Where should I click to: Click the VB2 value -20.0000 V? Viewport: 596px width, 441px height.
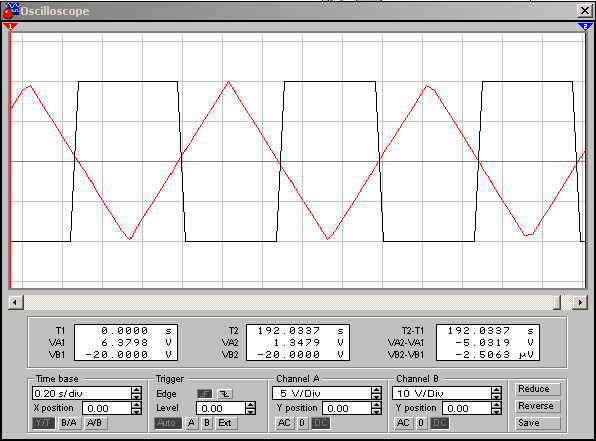300,355
